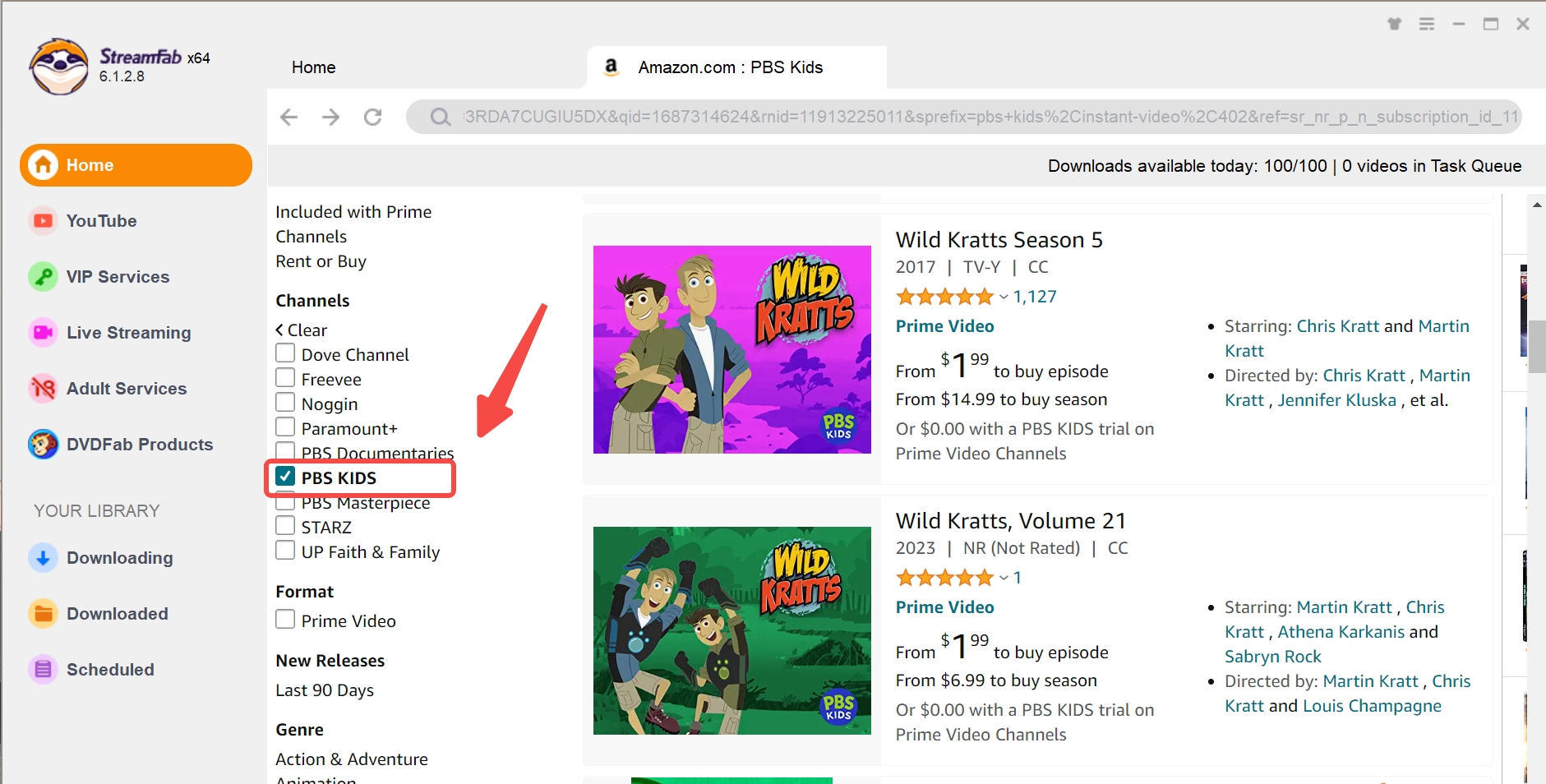Open the YouTube sidebar item
The width and height of the screenshot is (1546, 784).
101,221
